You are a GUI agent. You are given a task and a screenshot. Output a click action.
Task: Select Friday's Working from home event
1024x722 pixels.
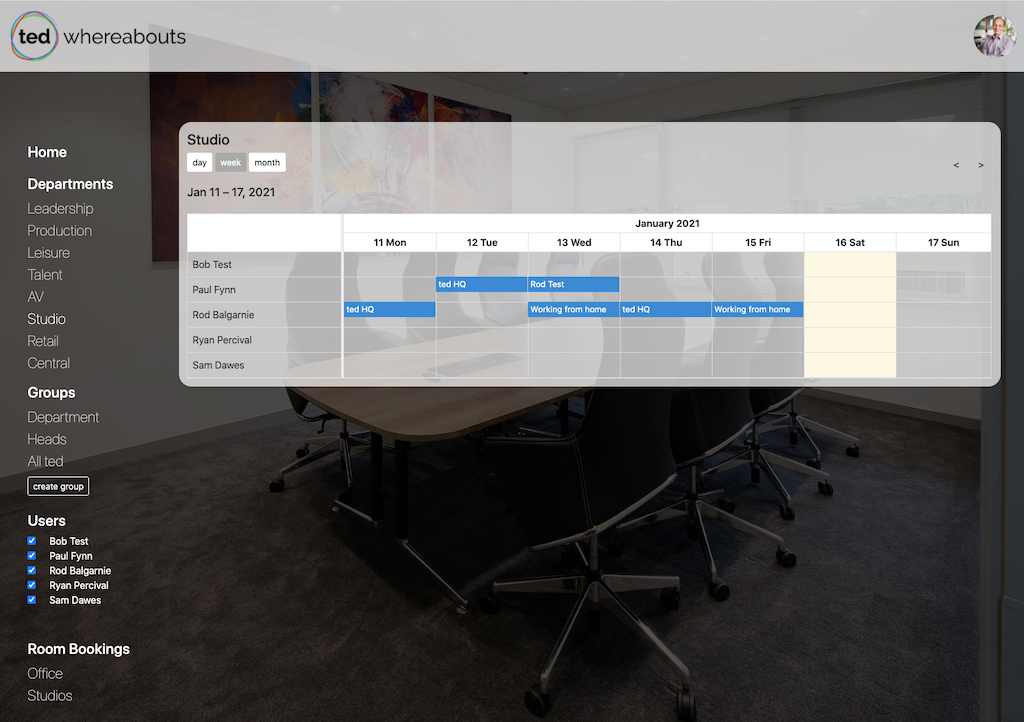coord(757,310)
